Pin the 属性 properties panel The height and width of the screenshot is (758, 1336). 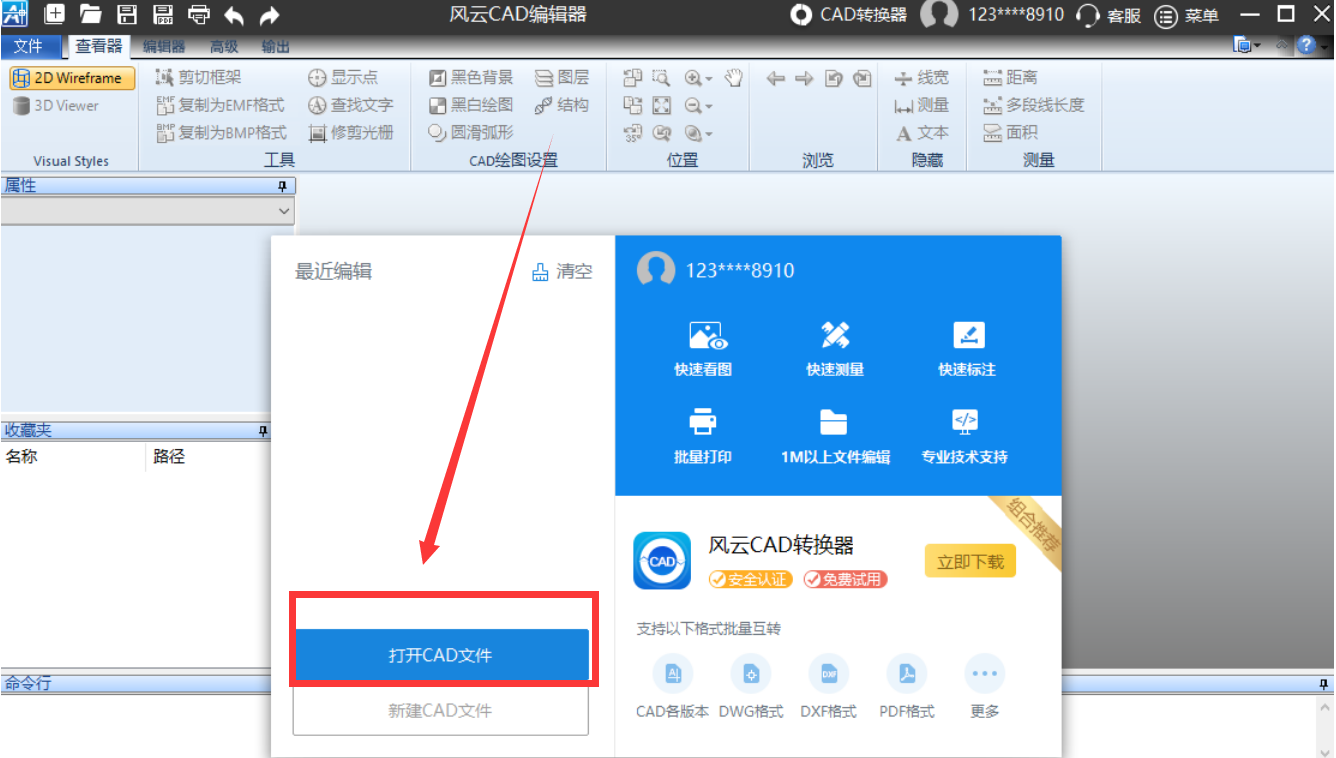(282, 186)
